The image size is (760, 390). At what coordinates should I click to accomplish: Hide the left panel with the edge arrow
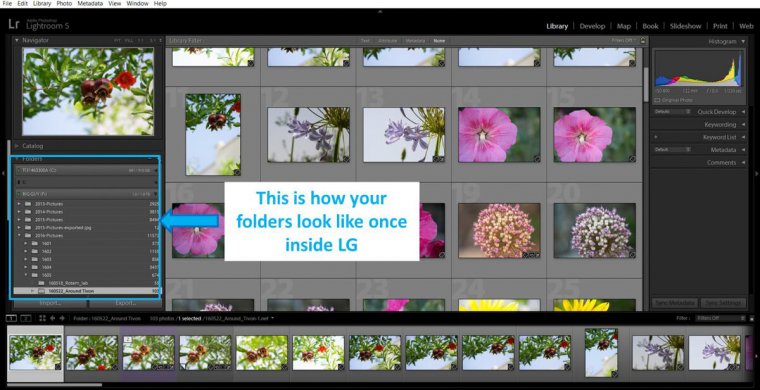pos(3,173)
